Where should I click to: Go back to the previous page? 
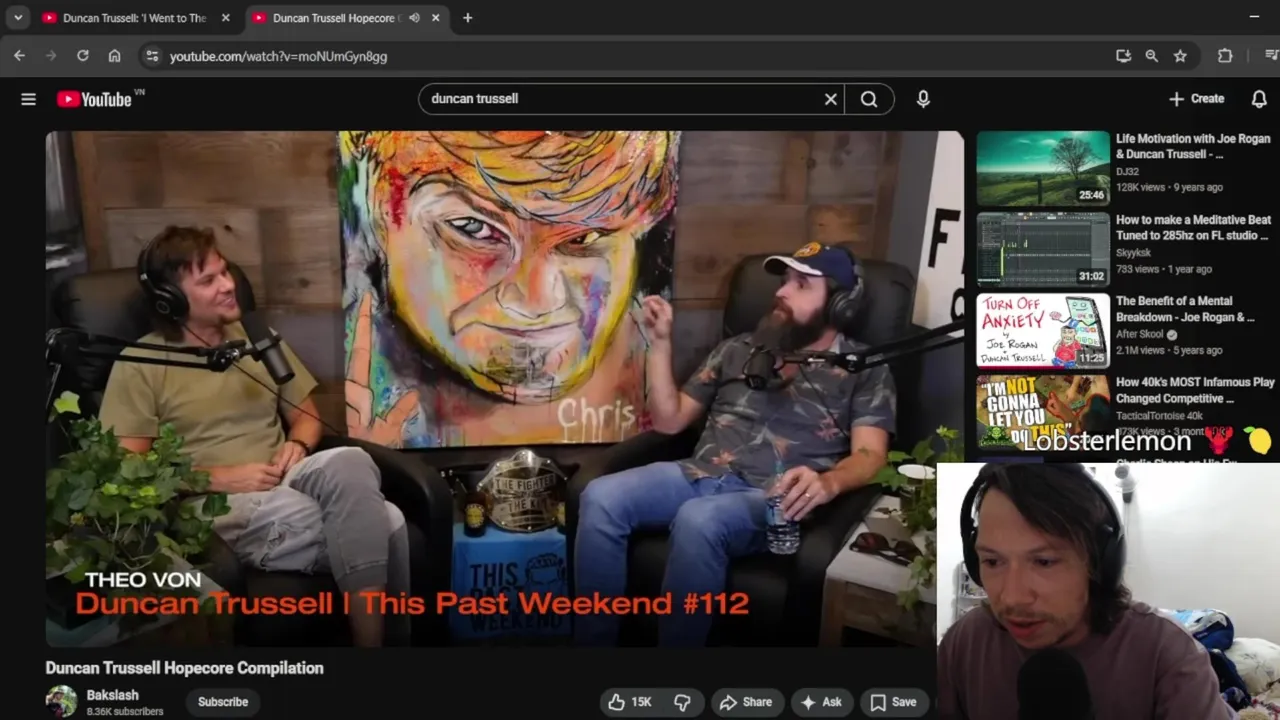[19, 56]
